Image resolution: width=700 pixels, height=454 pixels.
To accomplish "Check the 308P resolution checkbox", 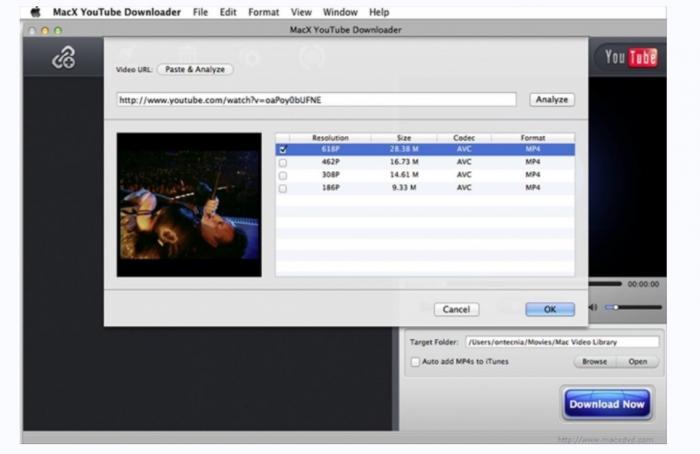I will pos(283,175).
